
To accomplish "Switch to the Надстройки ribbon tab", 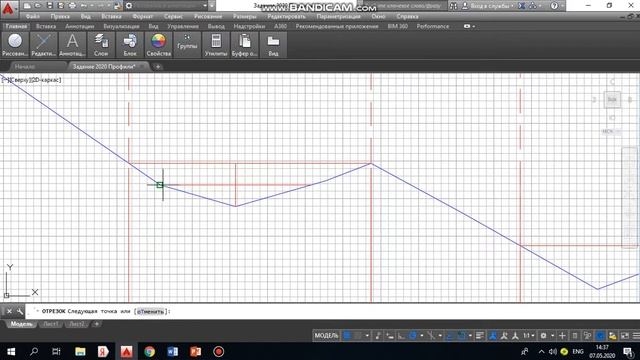I will [249, 26].
